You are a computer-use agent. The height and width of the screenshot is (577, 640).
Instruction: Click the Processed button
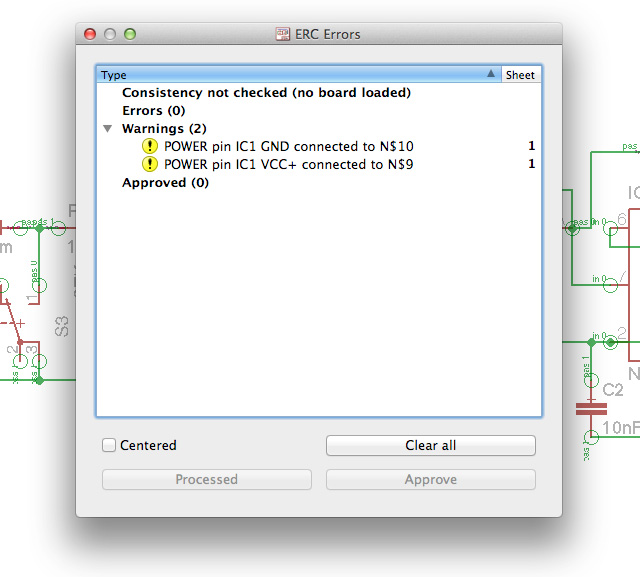[206, 480]
